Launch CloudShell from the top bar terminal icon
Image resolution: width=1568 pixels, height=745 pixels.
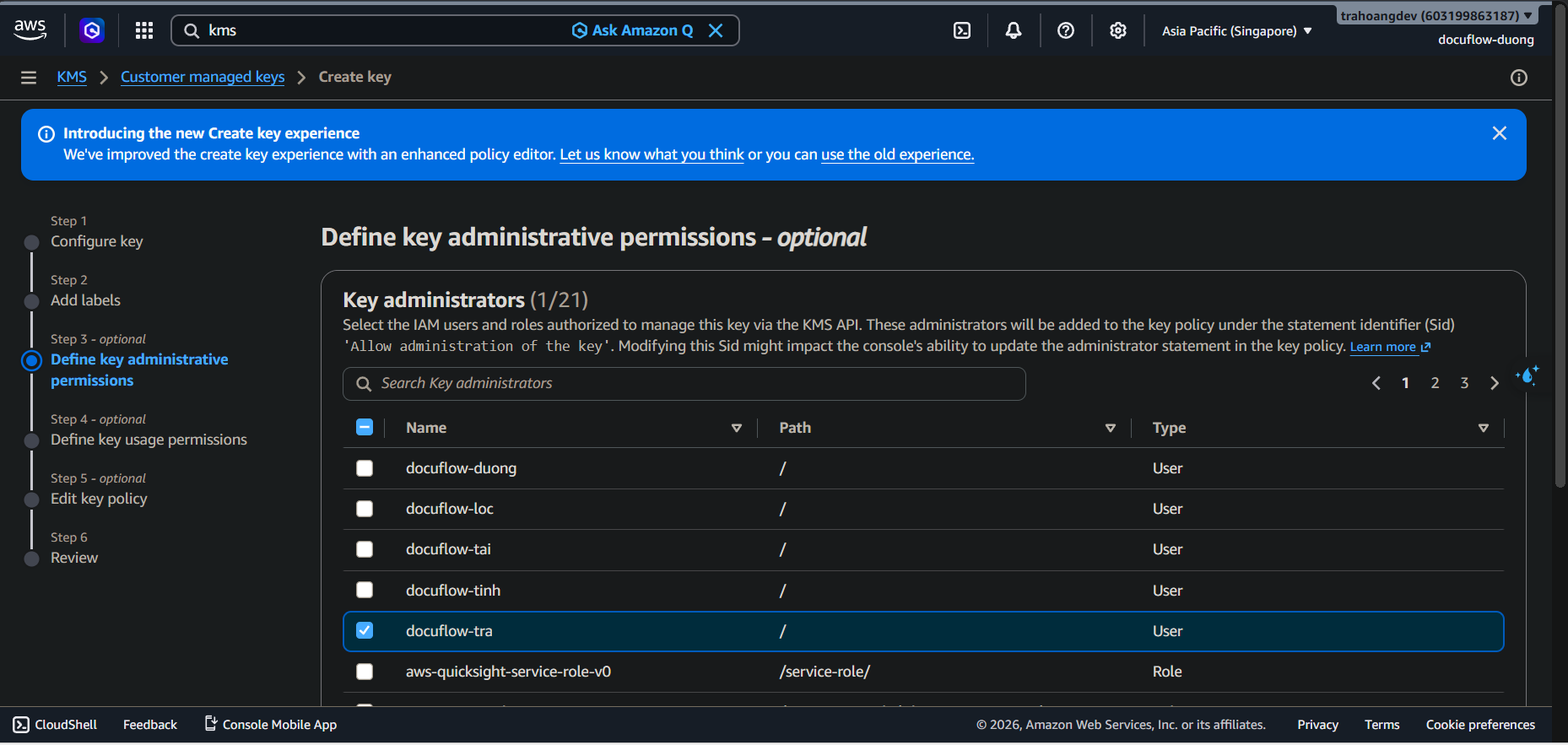coord(962,30)
